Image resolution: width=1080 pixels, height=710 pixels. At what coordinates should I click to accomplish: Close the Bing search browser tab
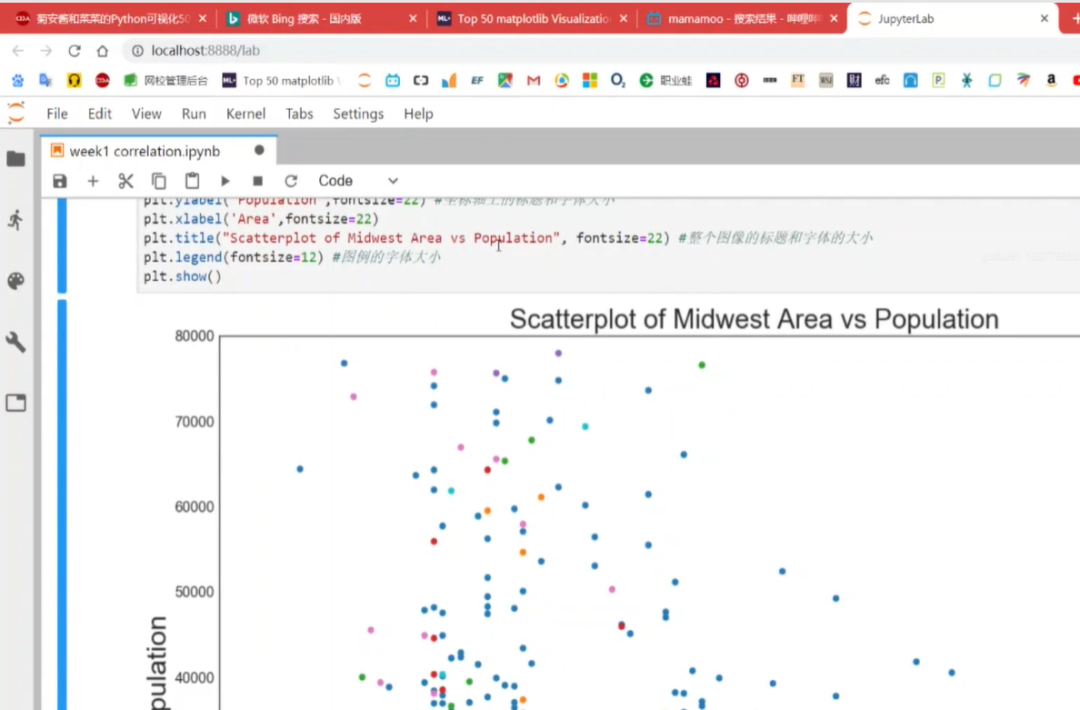click(x=413, y=19)
